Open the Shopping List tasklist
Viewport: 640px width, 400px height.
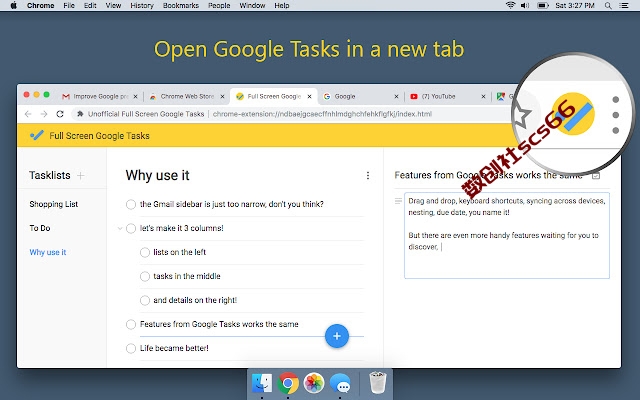53,204
